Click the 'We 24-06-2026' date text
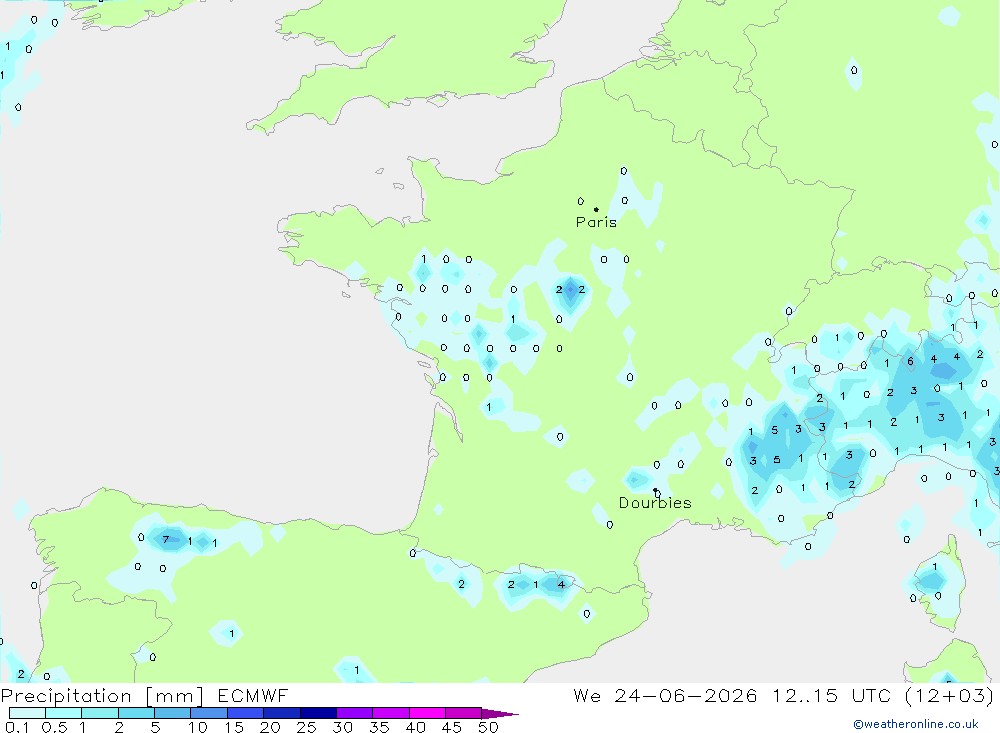Viewport: 1000px width, 733px height. pyautogui.click(x=665, y=695)
